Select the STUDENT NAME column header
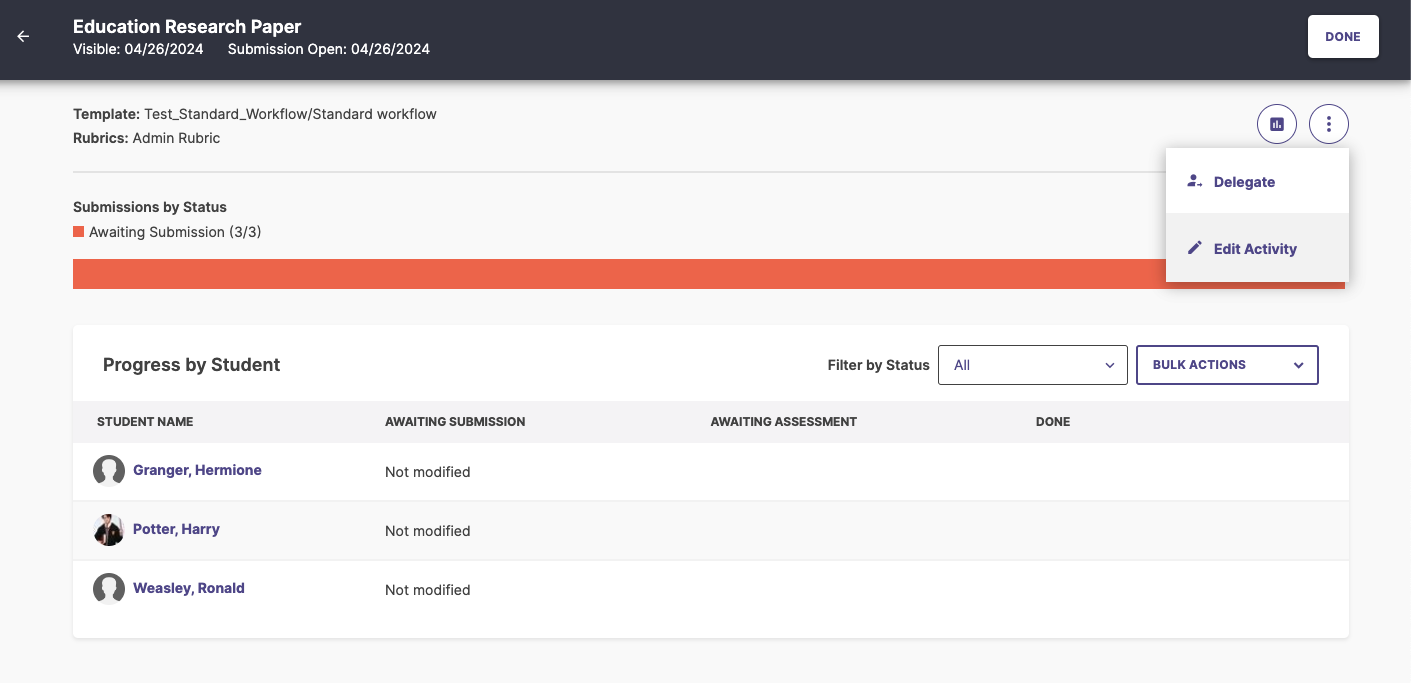 tap(145, 421)
